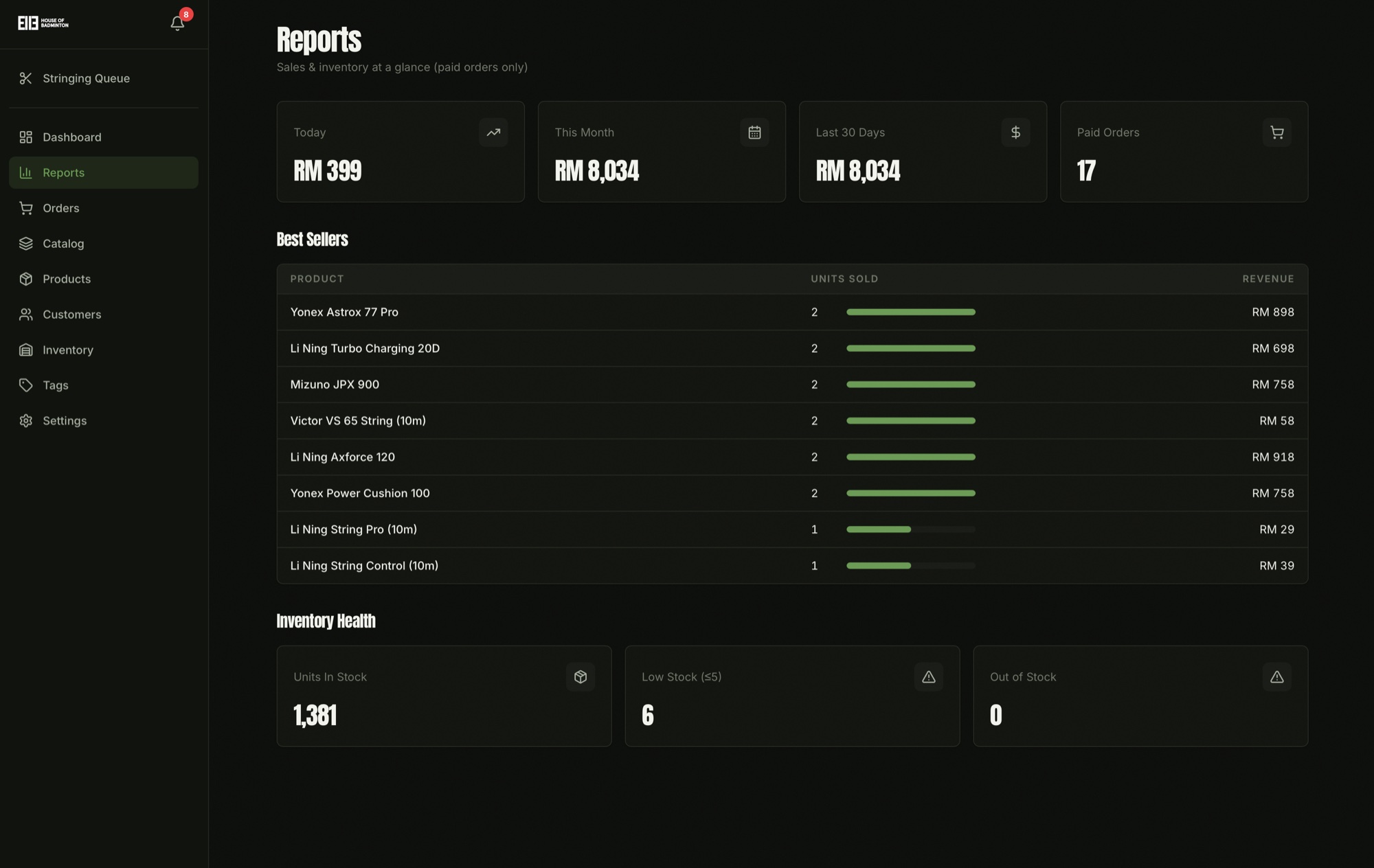The width and height of the screenshot is (1374, 868).
Task: Click the Catalog layers icon
Action: (x=26, y=244)
